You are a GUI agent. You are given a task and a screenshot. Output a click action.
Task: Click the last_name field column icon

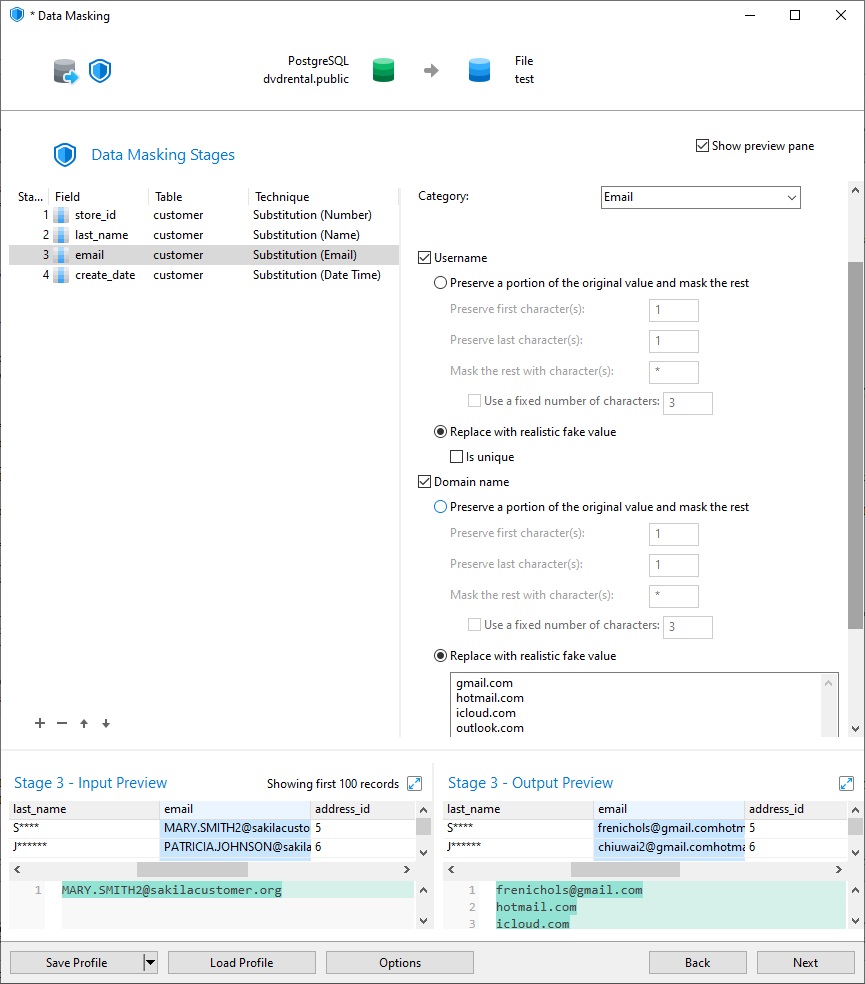61,235
